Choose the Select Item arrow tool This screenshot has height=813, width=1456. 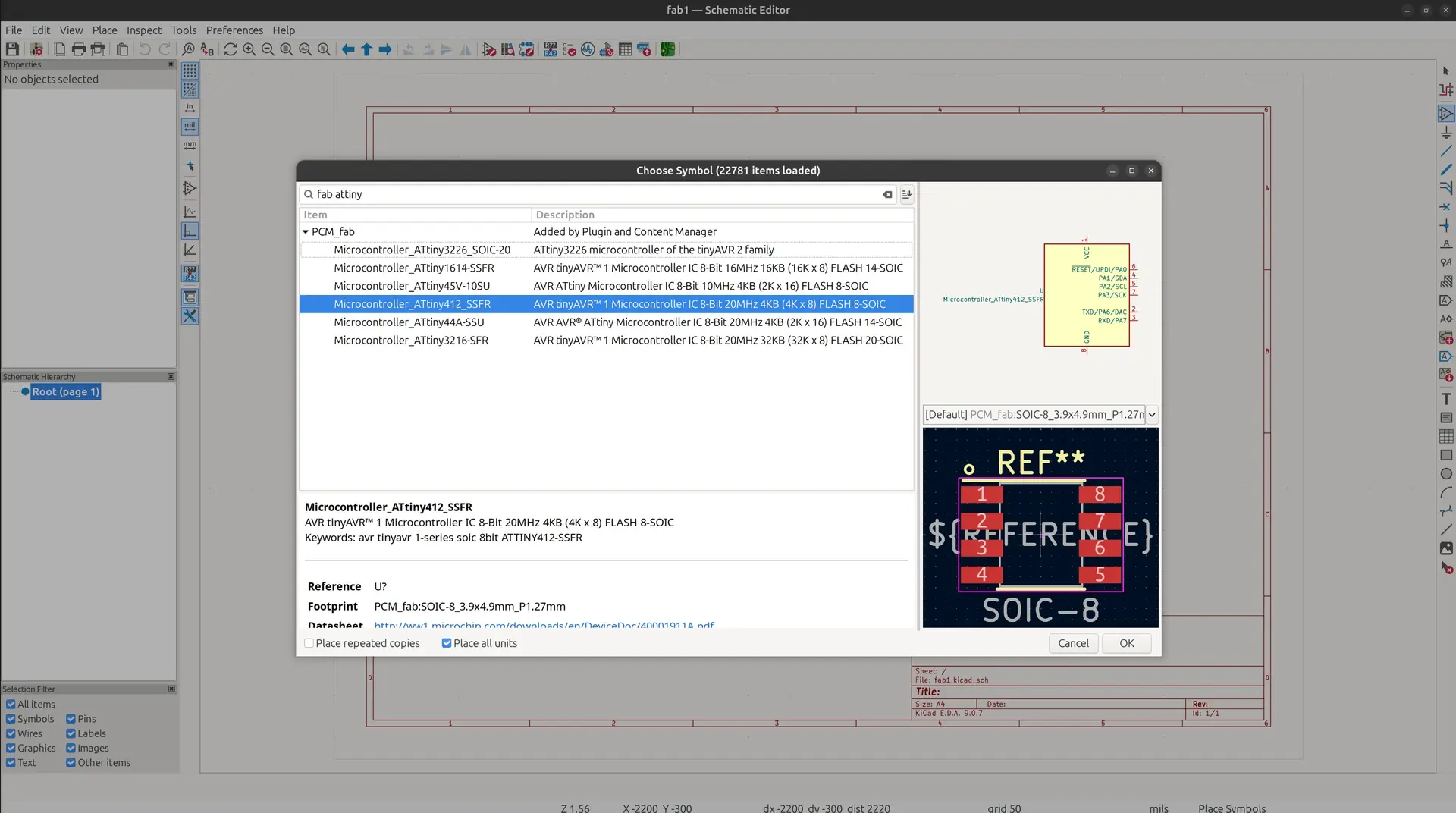coord(1446,71)
